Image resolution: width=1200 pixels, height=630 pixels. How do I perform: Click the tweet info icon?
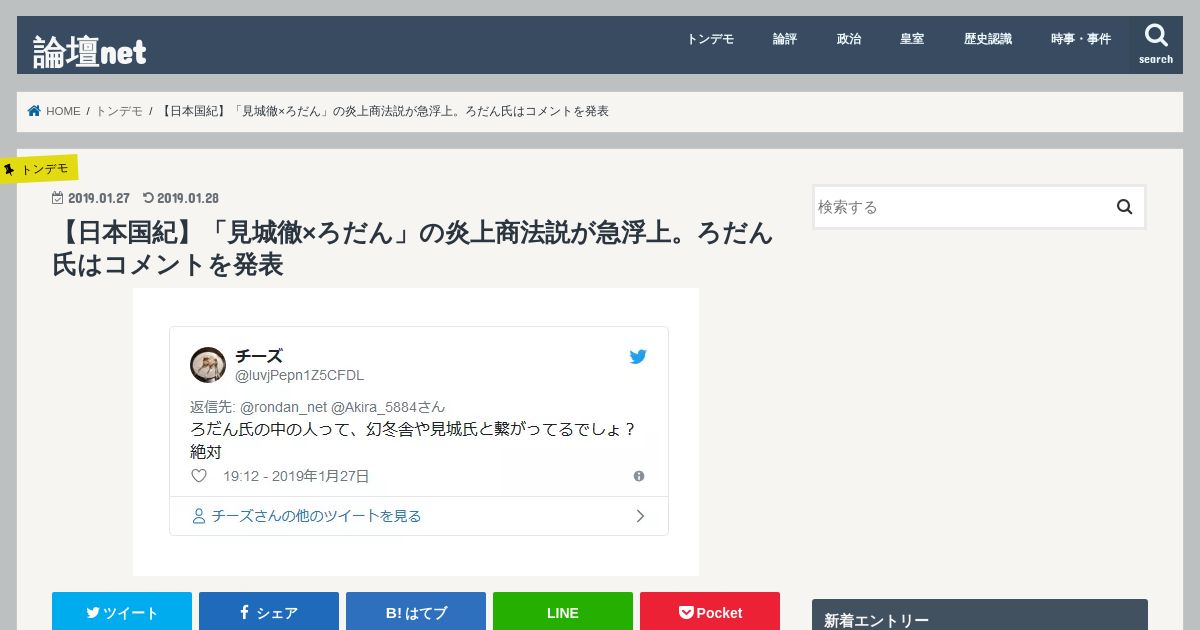(x=639, y=476)
